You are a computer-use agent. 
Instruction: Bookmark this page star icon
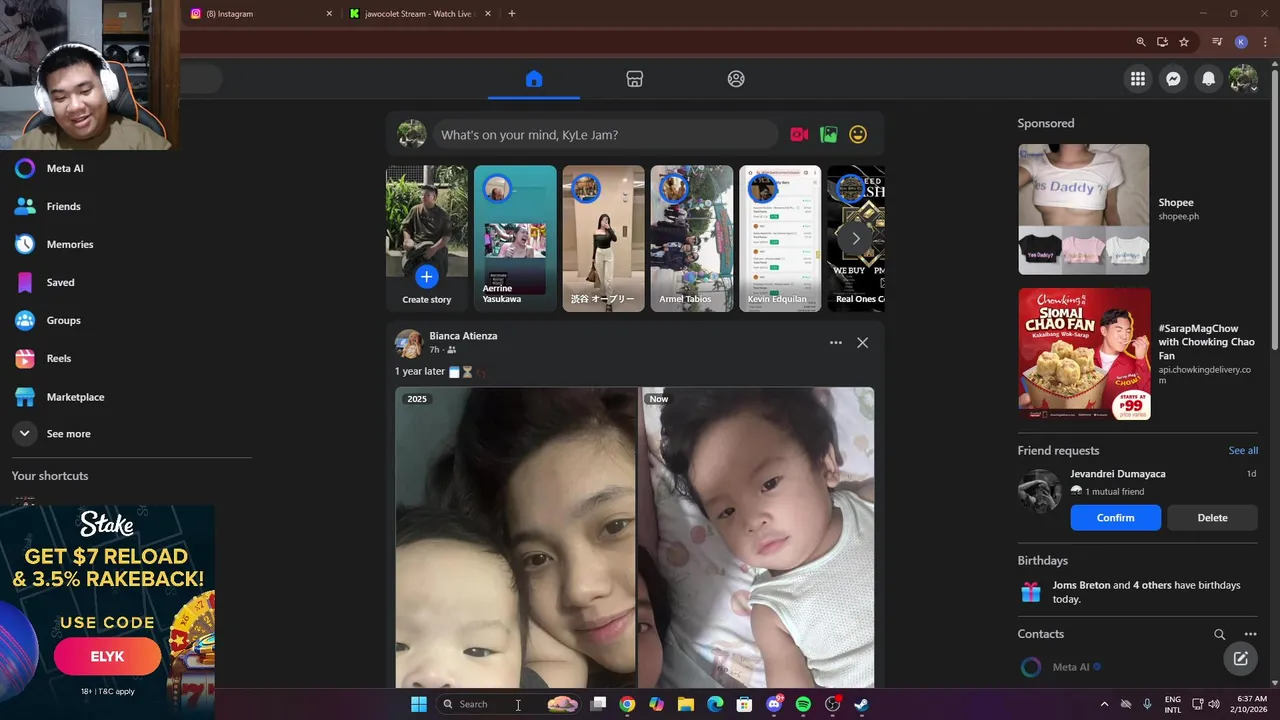point(1184,42)
